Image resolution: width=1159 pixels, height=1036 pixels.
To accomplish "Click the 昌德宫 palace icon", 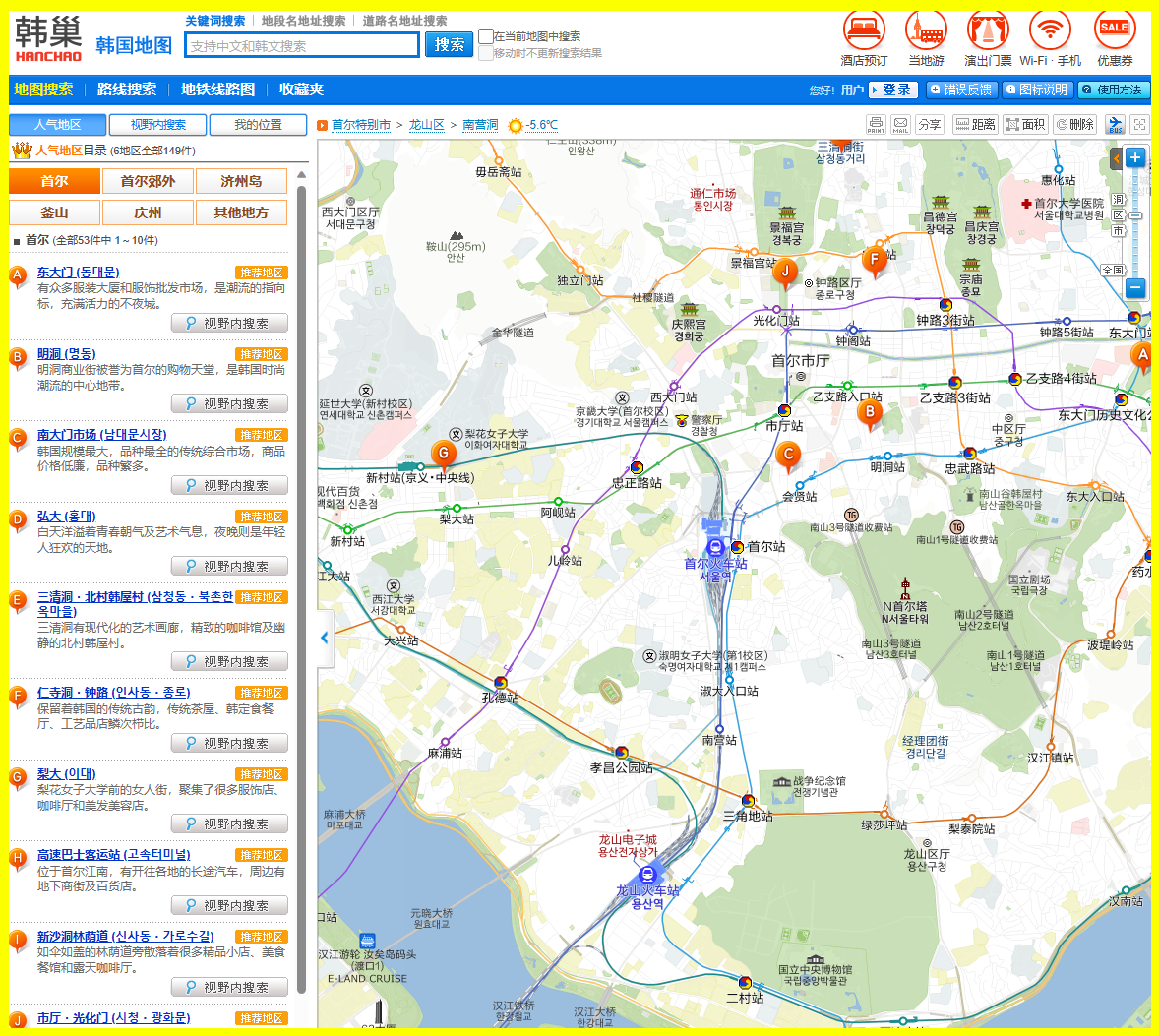I will click(x=941, y=203).
